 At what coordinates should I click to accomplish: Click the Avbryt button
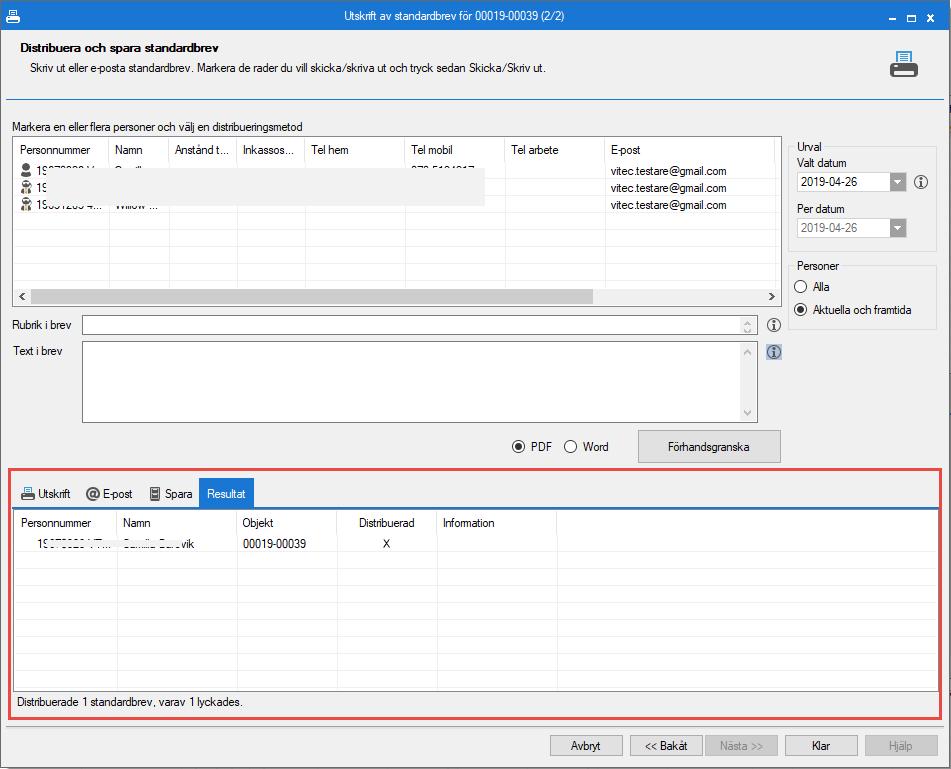(586, 746)
